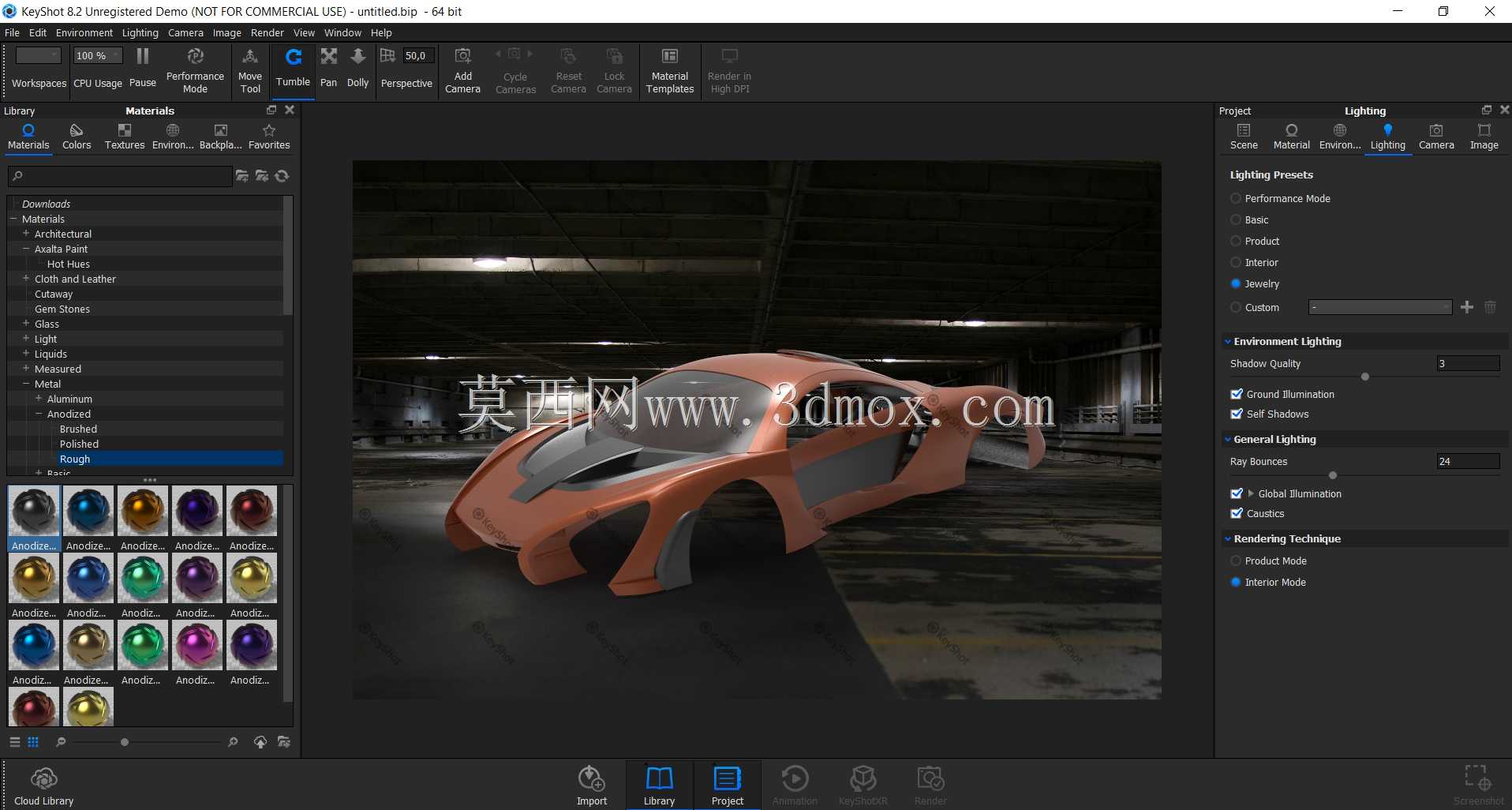This screenshot has width=1512, height=810.
Task: Collapse the Metal materials folder
Action: pyautogui.click(x=26, y=384)
